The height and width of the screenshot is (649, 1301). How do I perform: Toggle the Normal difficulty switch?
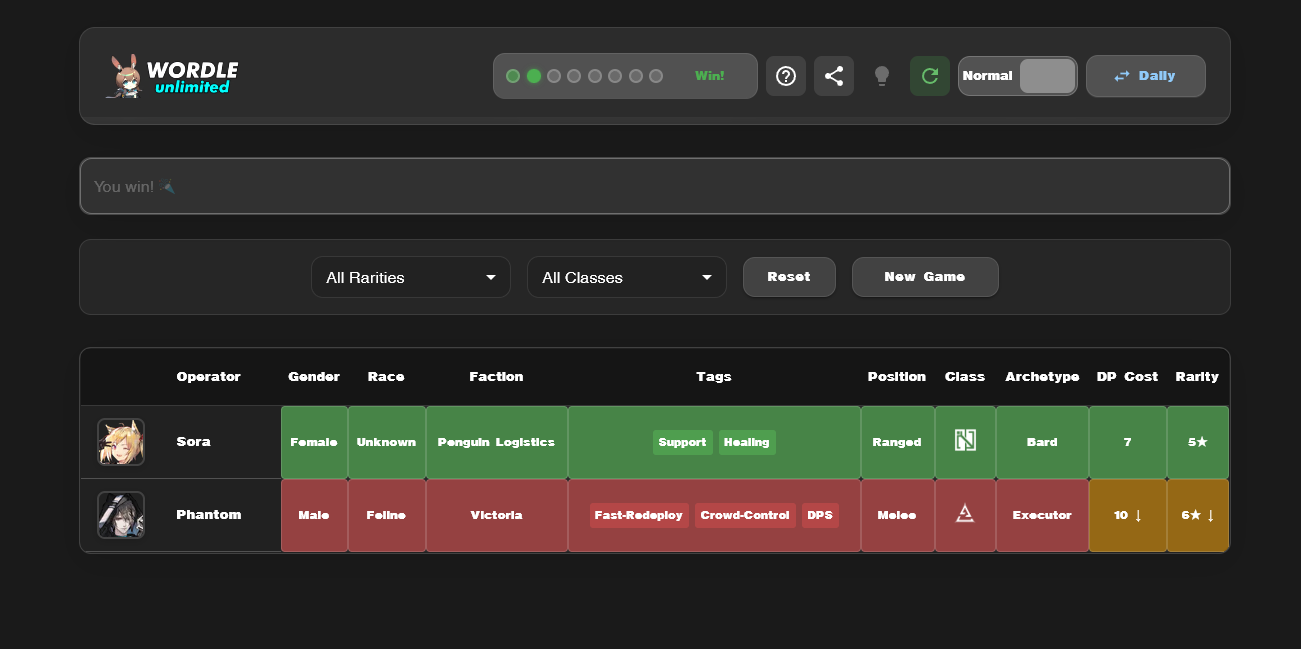1018,76
